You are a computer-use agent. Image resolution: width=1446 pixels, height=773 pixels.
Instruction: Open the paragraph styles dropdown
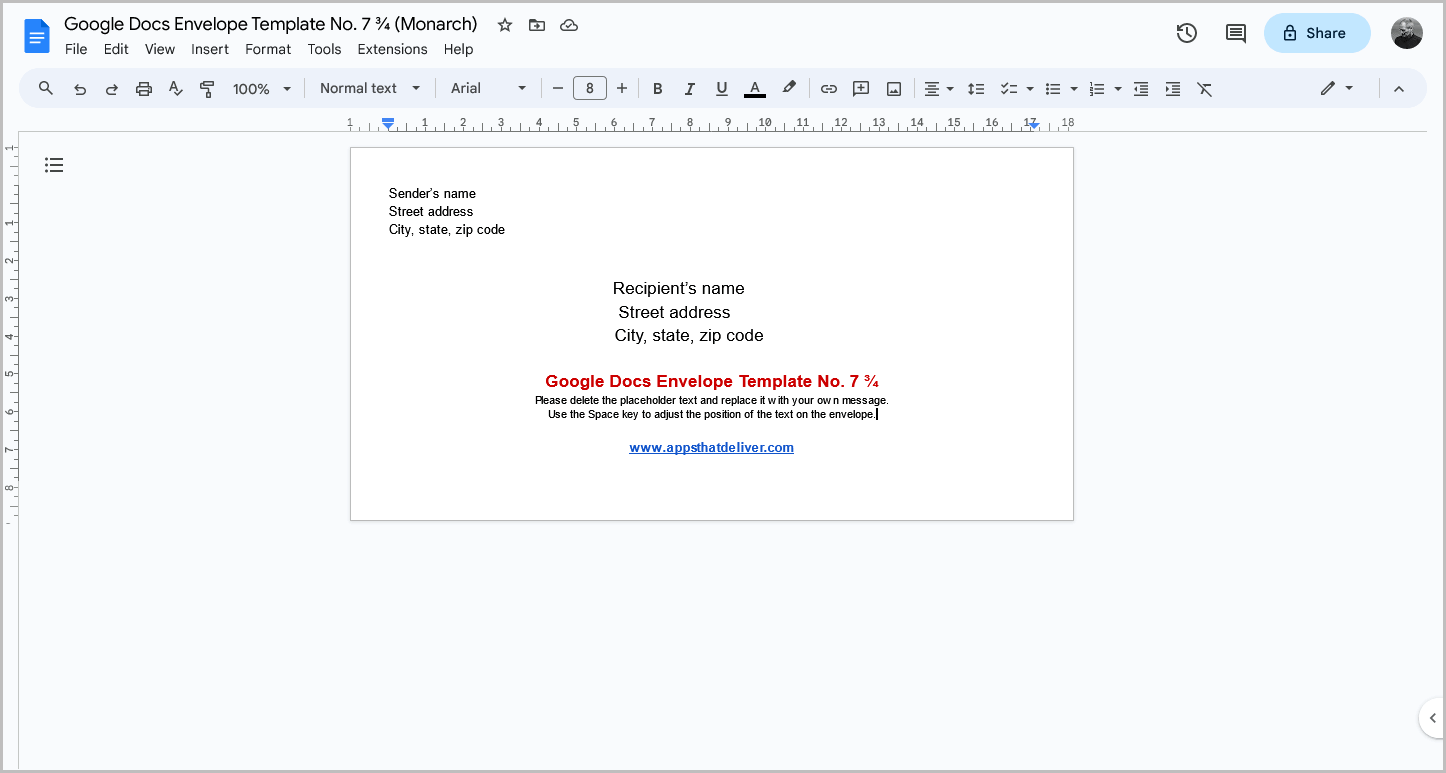pos(369,88)
